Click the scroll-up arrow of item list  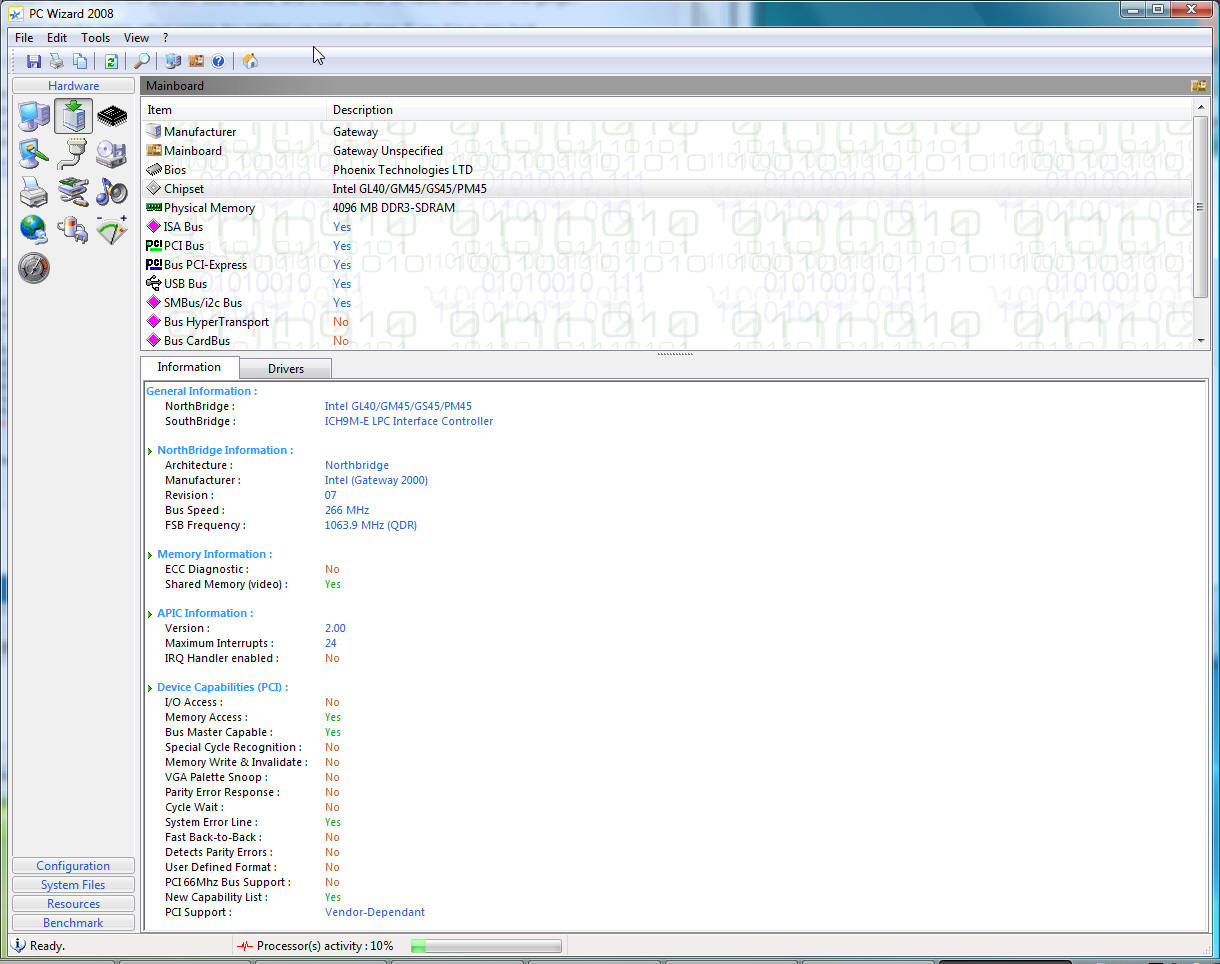pyautogui.click(x=1201, y=106)
